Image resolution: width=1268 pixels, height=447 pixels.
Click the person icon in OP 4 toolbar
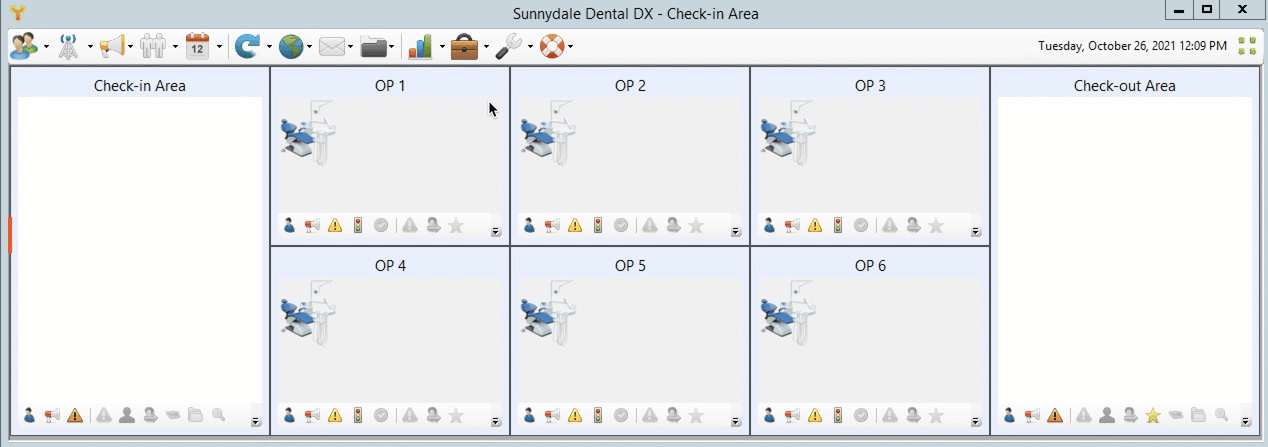[289, 415]
